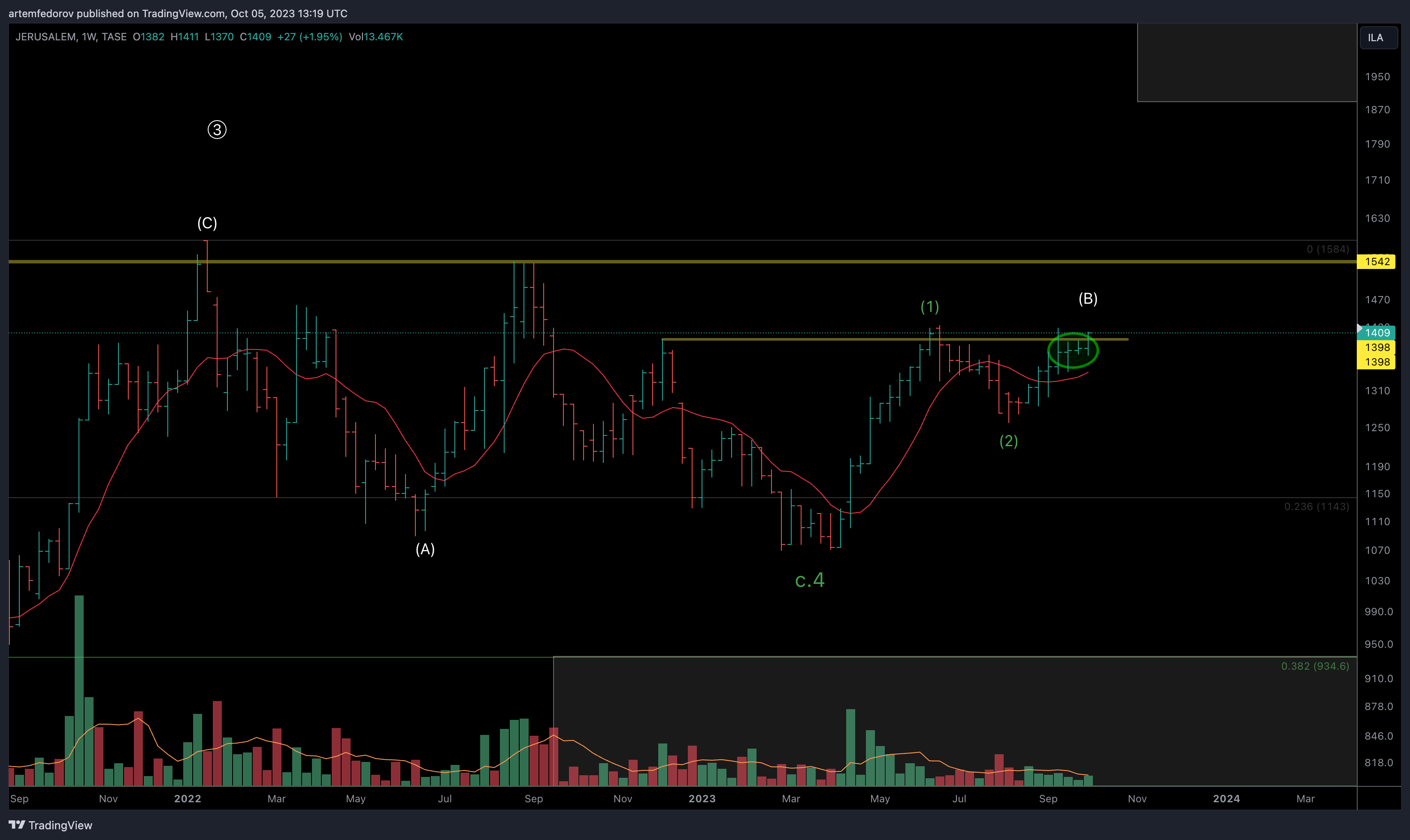
Task: Click the 0.236 (1143) Fibonacci label
Action: click(x=1316, y=507)
